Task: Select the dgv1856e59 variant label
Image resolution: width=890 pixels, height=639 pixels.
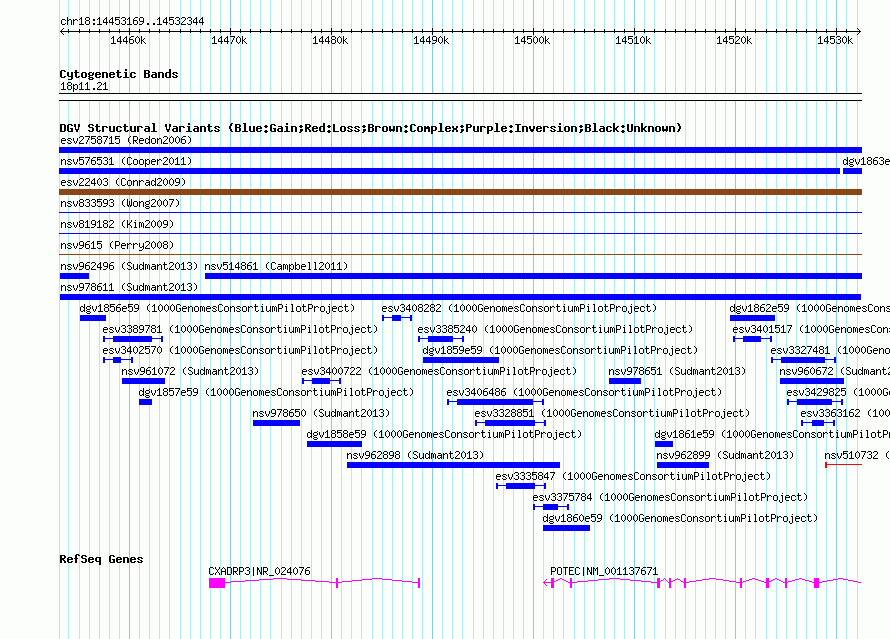Action: tap(217, 308)
